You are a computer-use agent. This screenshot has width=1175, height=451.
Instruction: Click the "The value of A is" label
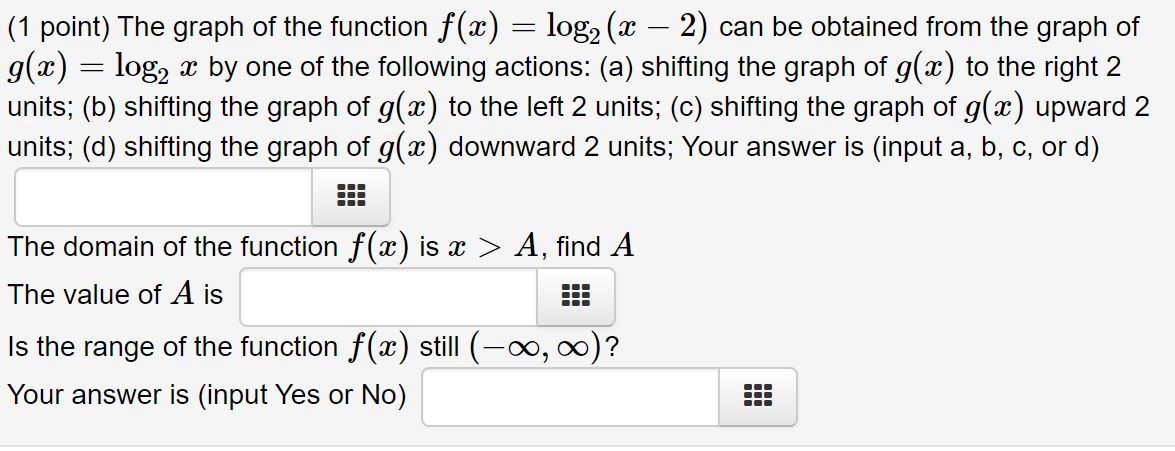pyautogui.click(x=115, y=295)
